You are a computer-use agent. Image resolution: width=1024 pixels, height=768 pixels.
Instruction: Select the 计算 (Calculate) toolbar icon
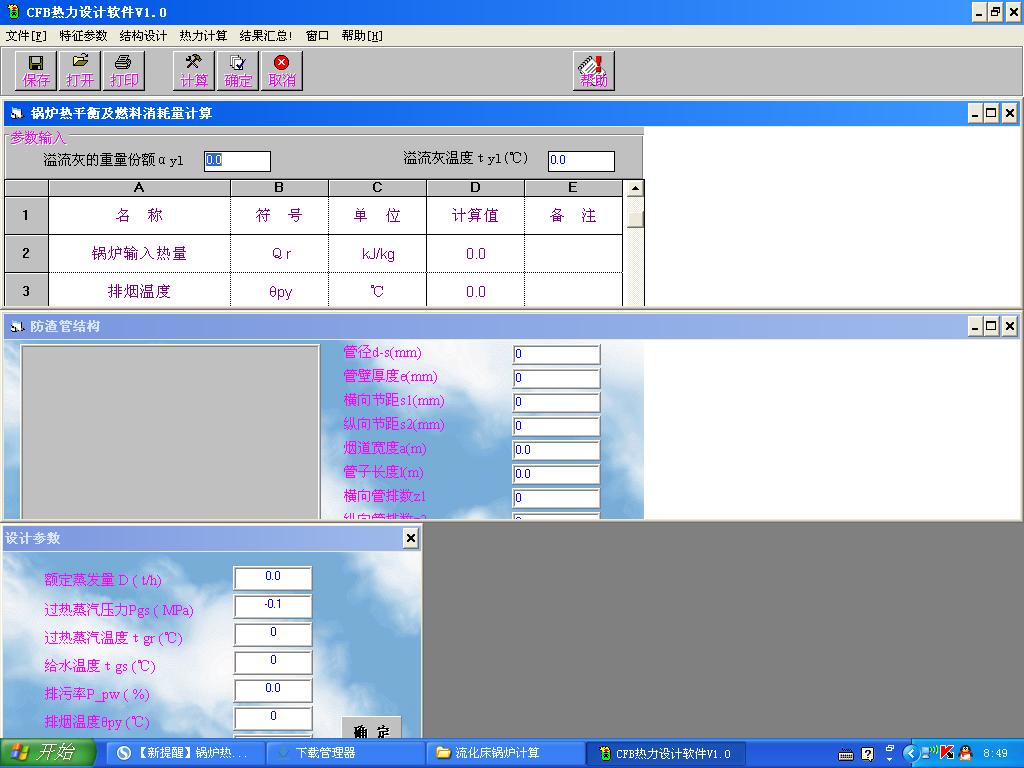point(192,70)
